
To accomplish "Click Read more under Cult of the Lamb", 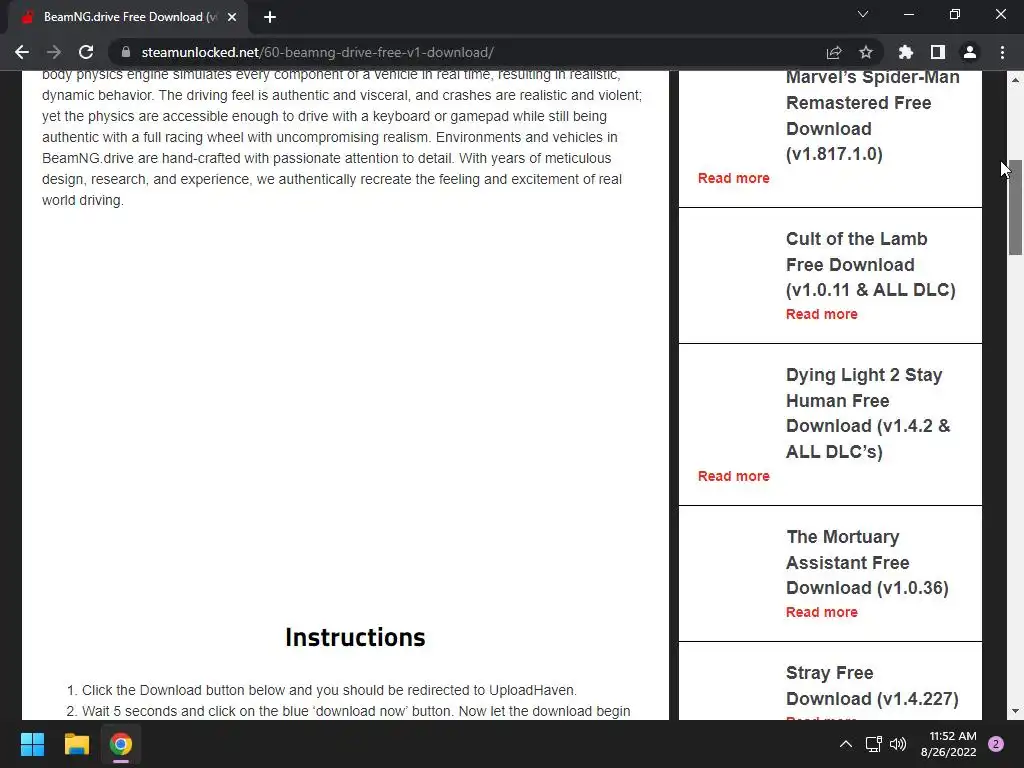I will pyautogui.click(x=822, y=314).
